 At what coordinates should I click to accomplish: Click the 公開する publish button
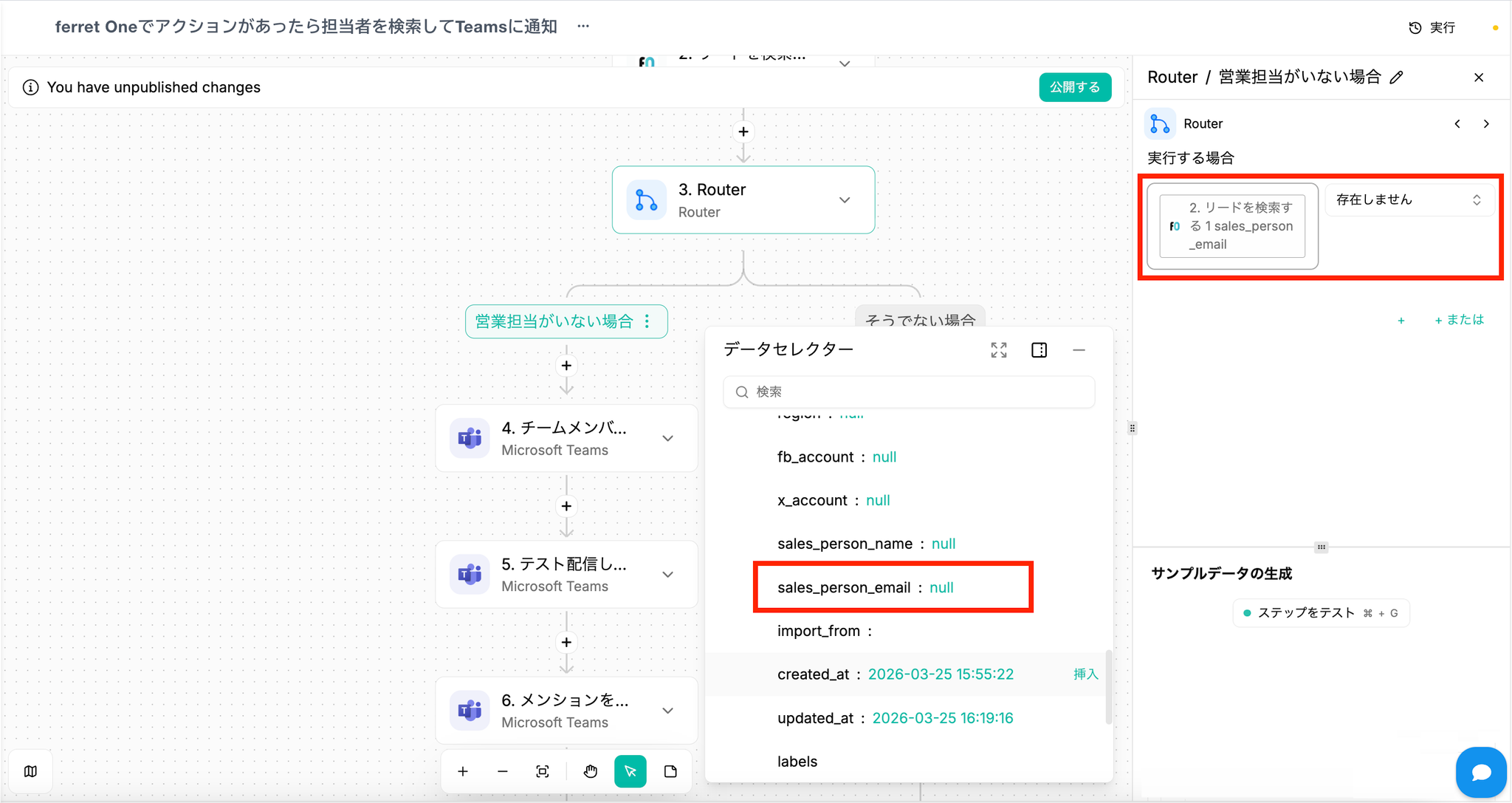pyautogui.click(x=1074, y=87)
